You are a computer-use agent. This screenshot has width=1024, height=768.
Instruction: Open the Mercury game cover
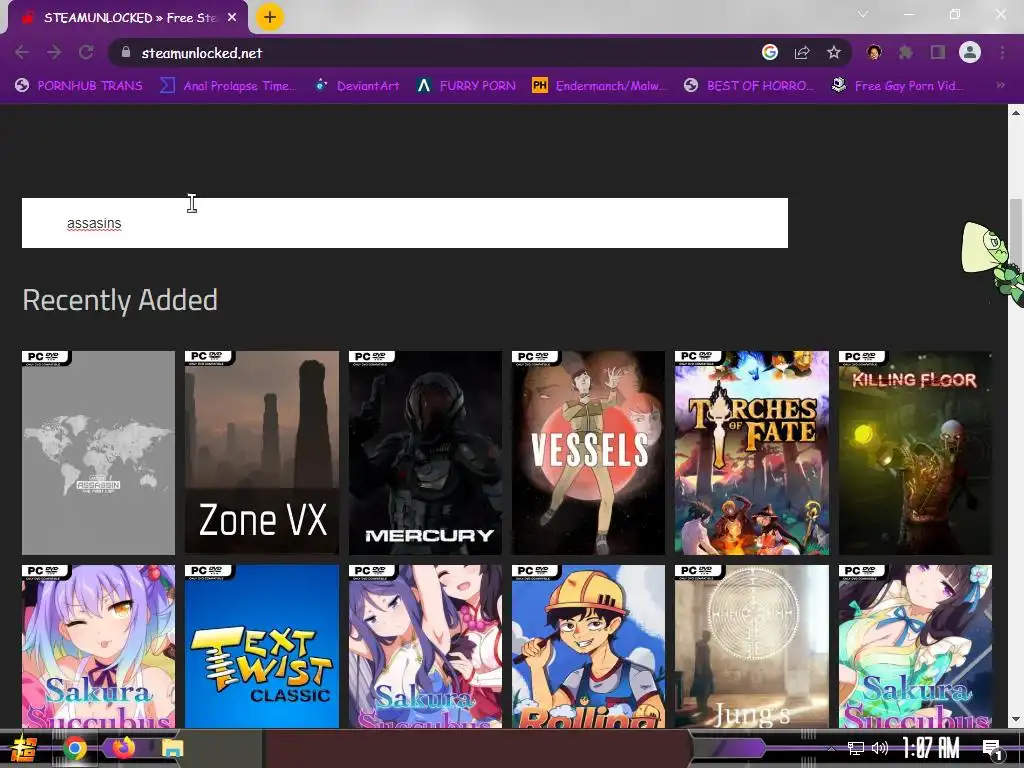coord(425,453)
